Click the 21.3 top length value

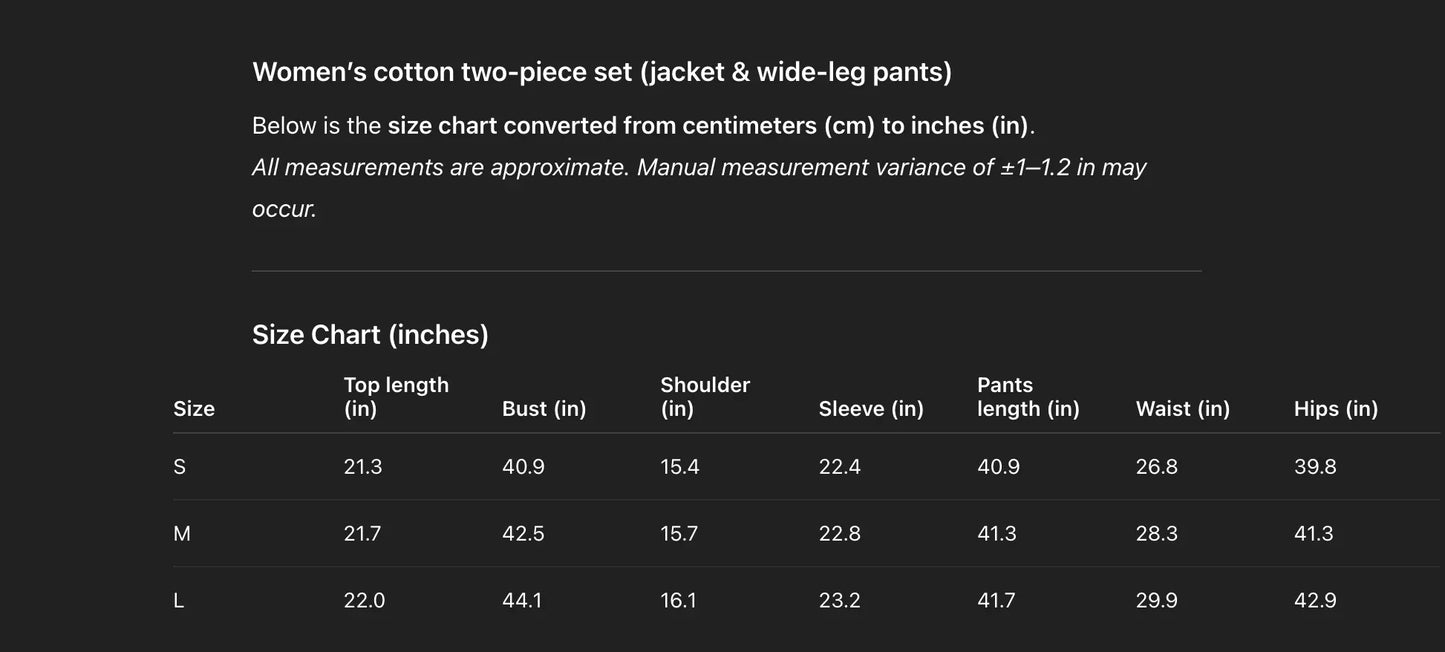pos(363,467)
